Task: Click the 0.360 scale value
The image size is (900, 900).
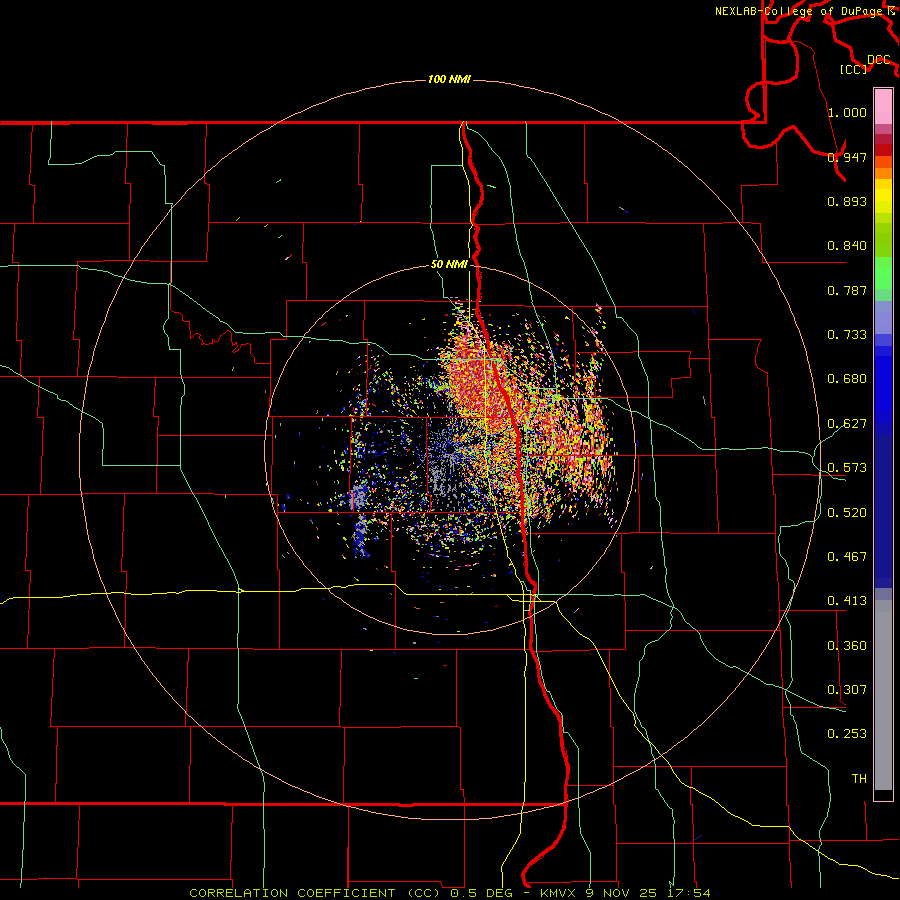Action: click(x=847, y=645)
